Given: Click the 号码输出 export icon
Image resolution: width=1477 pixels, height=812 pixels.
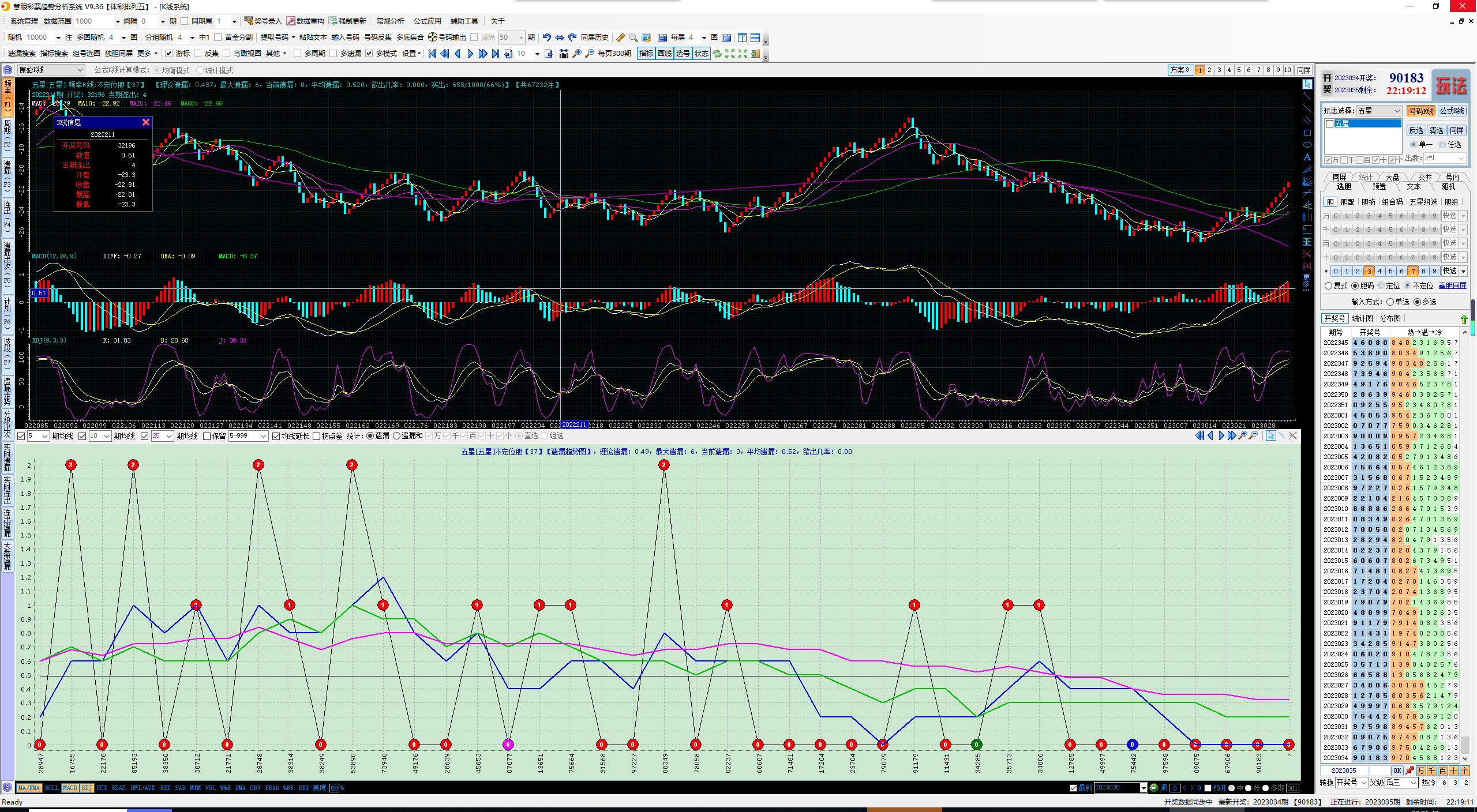Looking at the screenshot, I should pyautogui.click(x=433, y=37).
